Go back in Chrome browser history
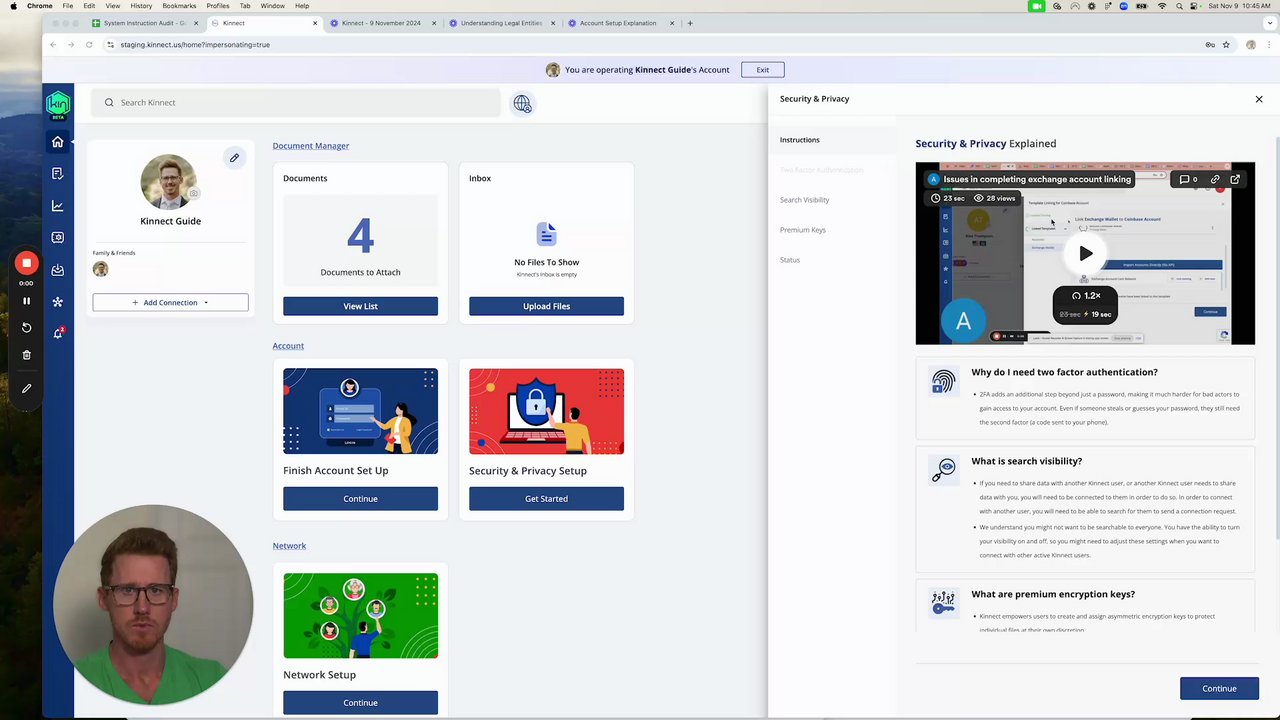Viewport: 1280px width, 720px height. tap(53, 45)
